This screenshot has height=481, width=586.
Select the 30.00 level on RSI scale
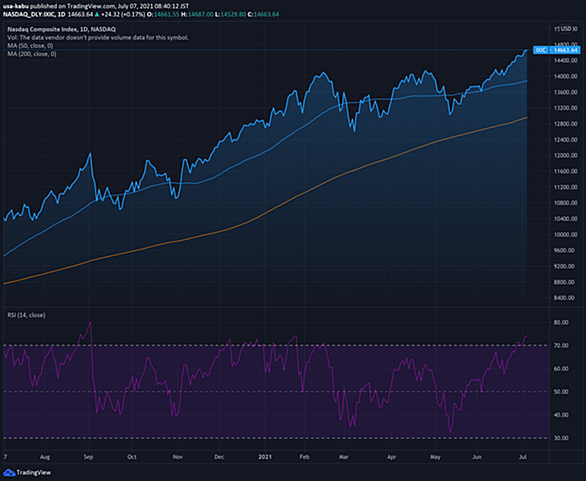[561, 438]
